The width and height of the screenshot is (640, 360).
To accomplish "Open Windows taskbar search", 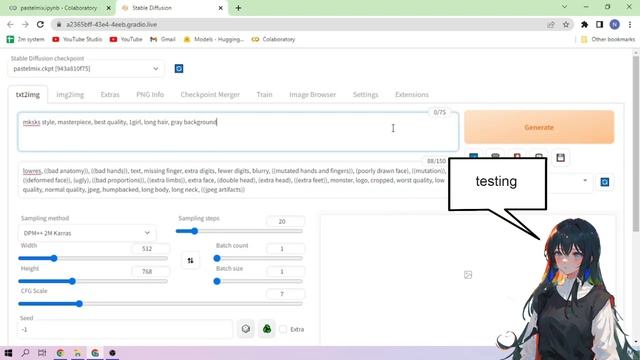I will tap(25, 353).
